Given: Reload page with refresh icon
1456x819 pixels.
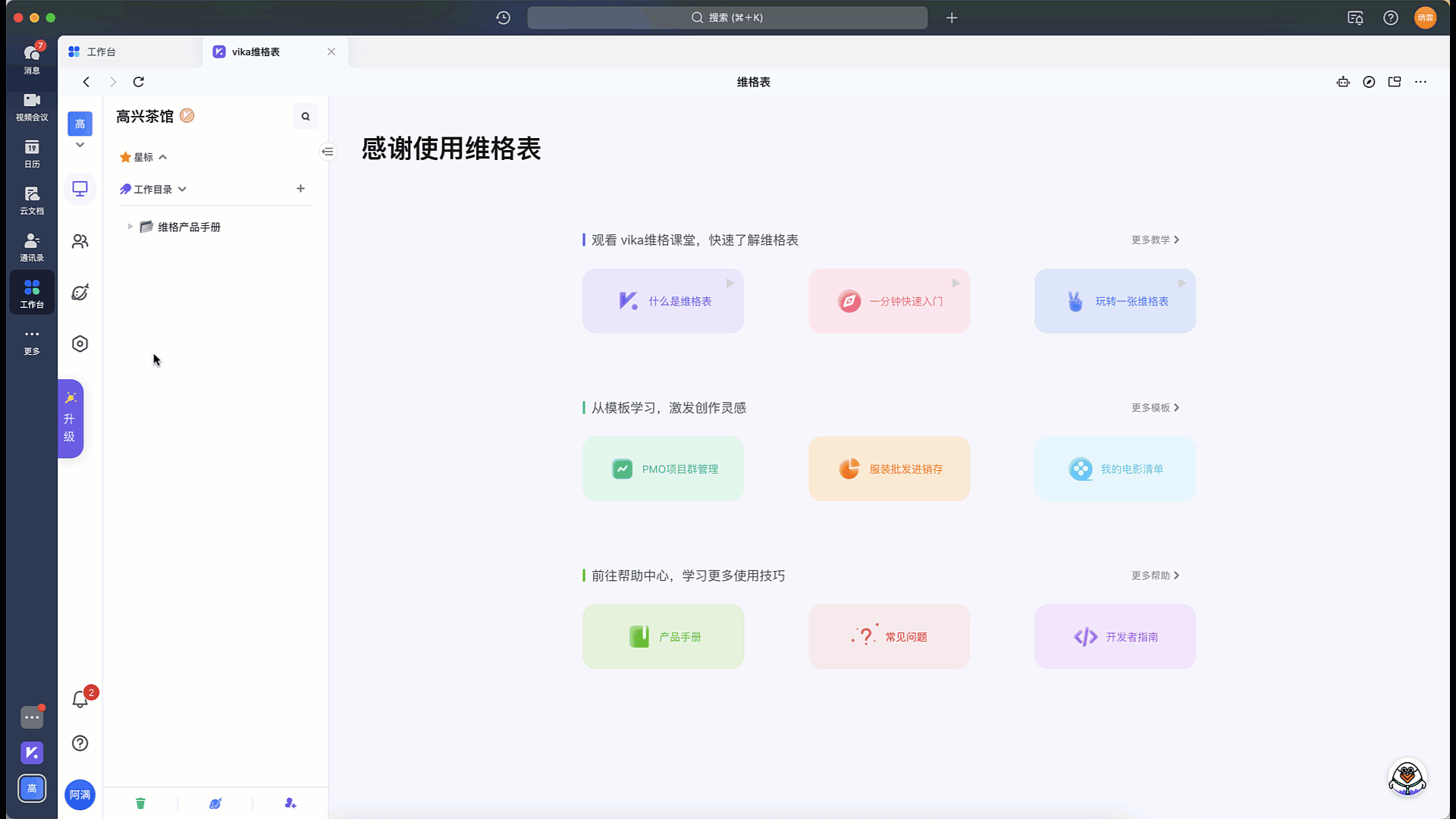Looking at the screenshot, I should coord(139,82).
